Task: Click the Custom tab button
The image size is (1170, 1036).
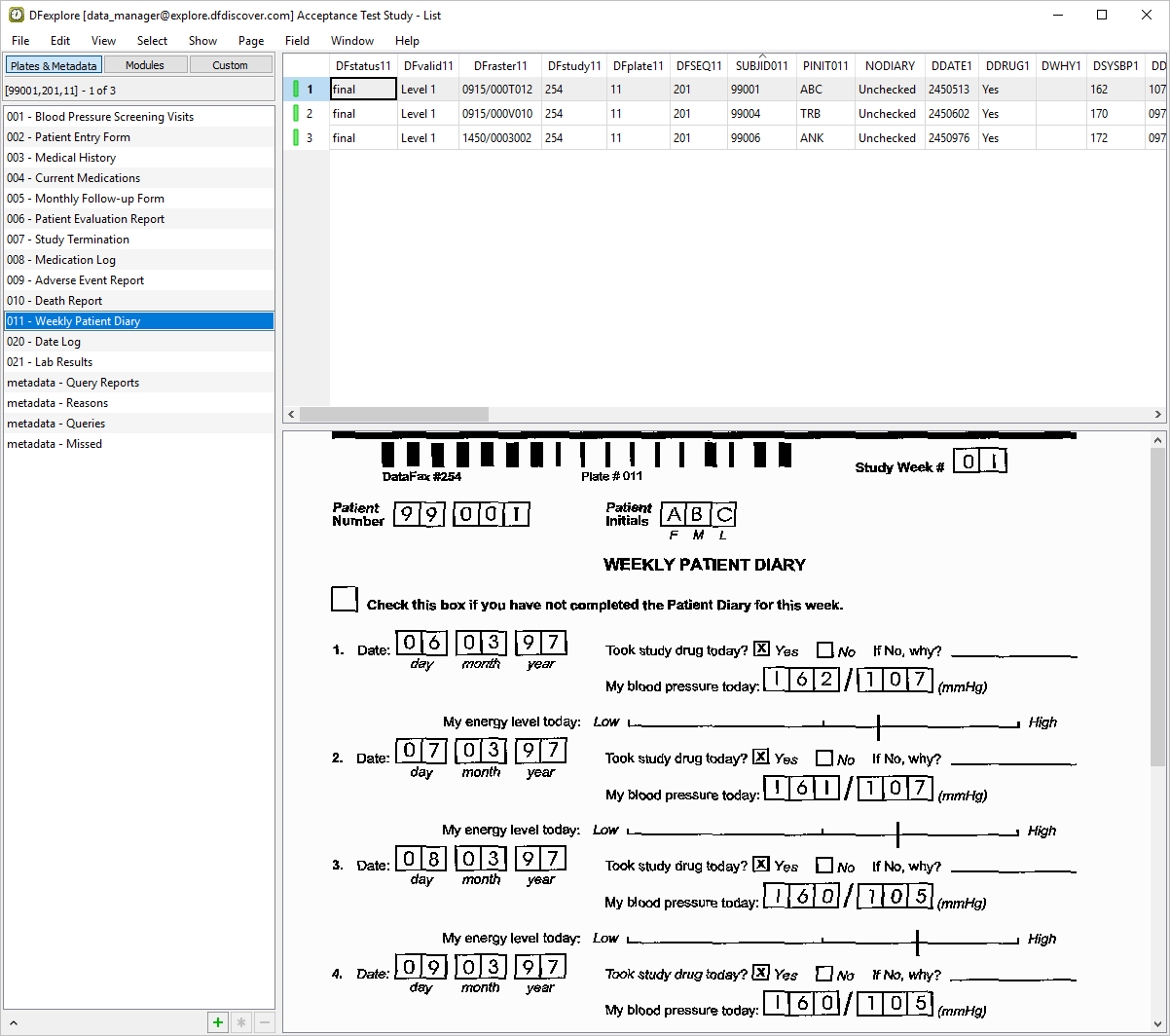Action: tap(231, 65)
